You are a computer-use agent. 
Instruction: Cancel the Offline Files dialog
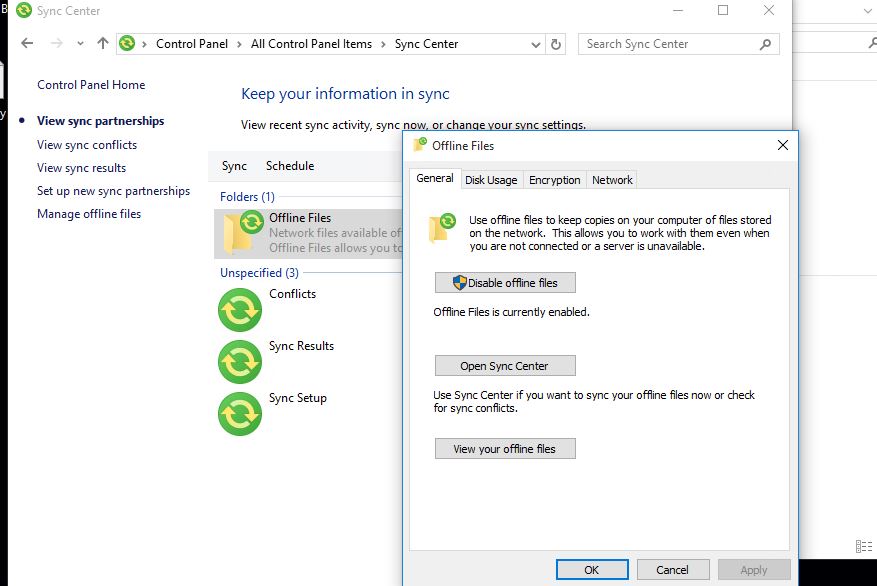(673, 570)
